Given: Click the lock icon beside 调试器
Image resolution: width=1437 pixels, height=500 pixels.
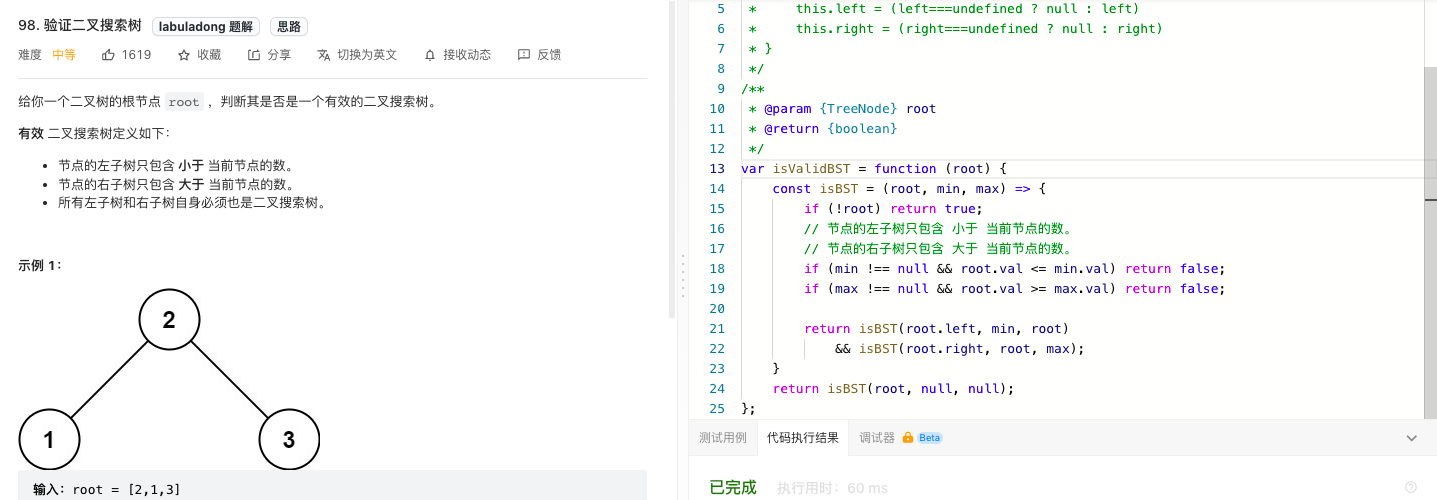Looking at the screenshot, I should (x=908, y=438).
